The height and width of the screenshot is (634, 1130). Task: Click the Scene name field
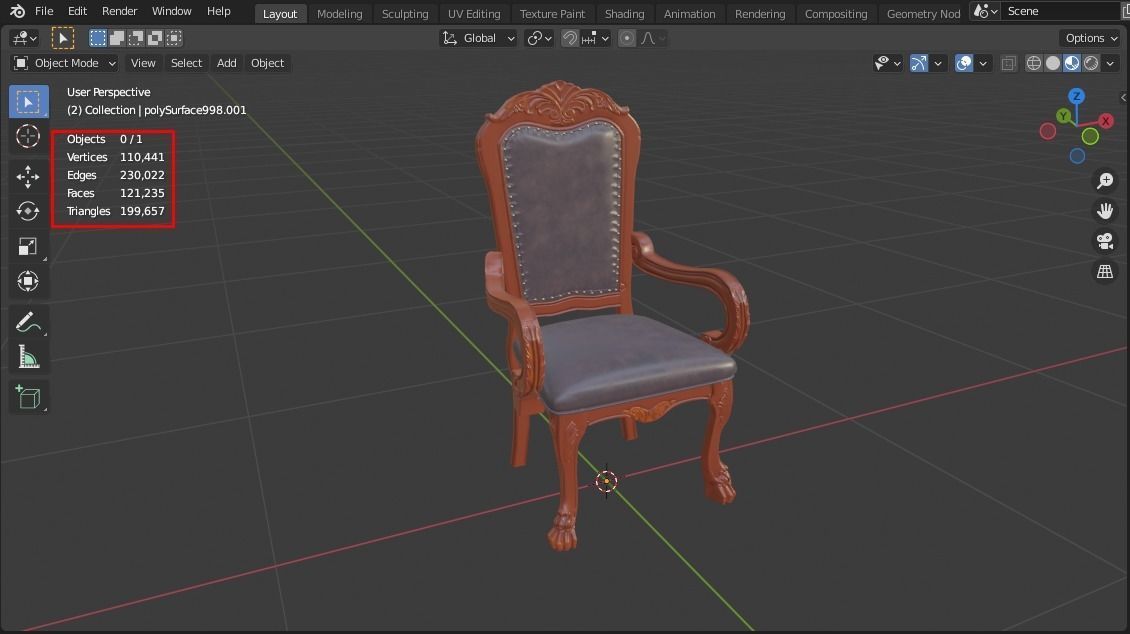pos(1061,11)
